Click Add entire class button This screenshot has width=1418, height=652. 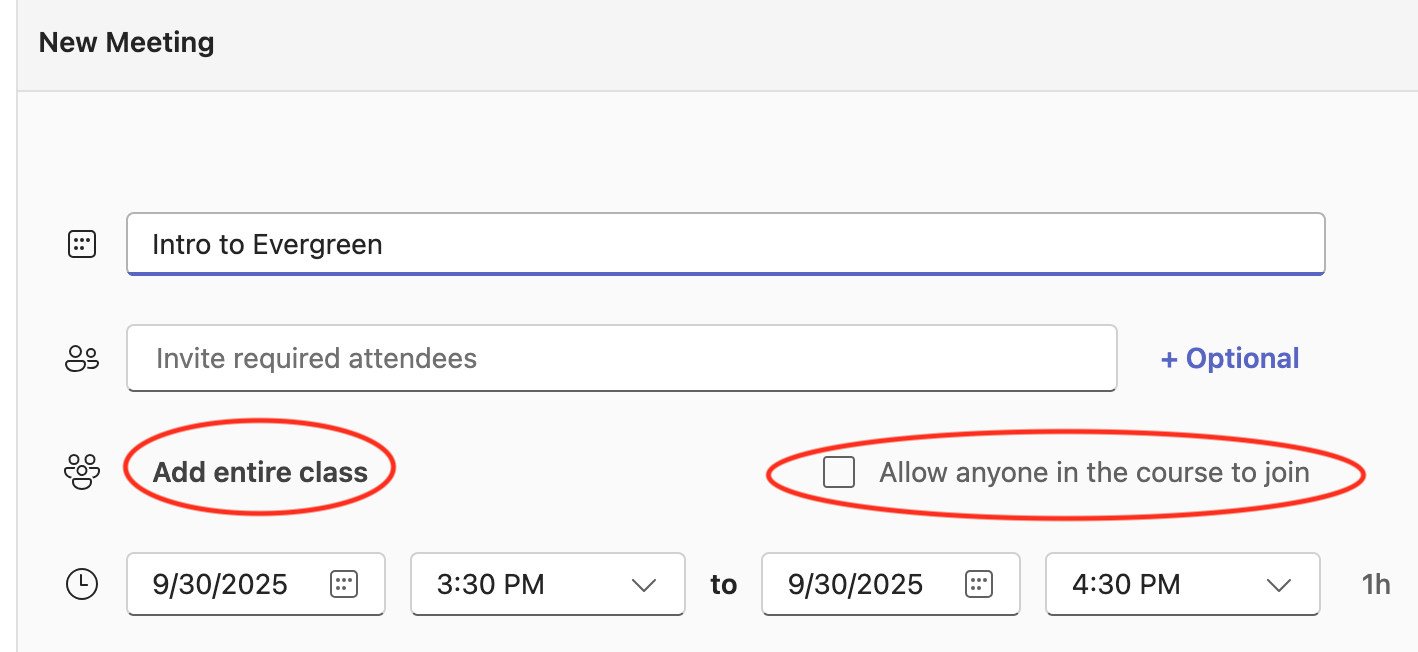click(x=260, y=472)
